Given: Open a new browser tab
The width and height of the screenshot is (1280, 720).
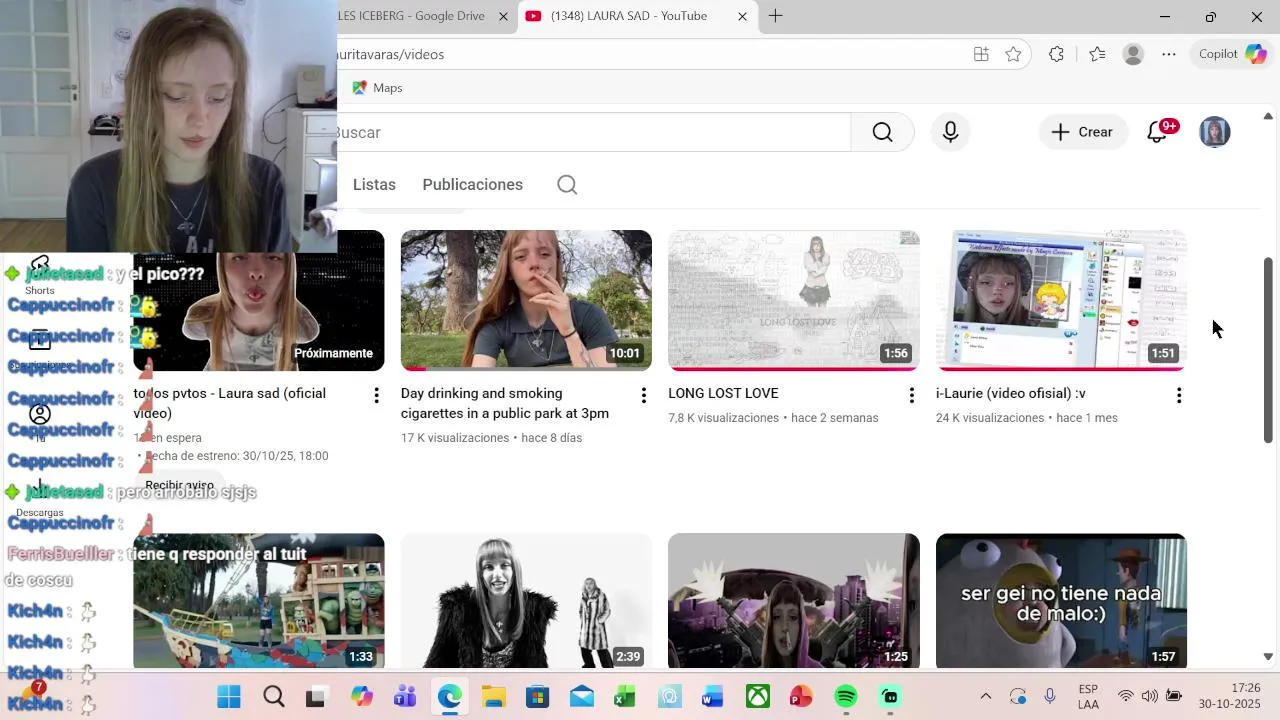Looking at the screenshot, I should tap(775, 16).
